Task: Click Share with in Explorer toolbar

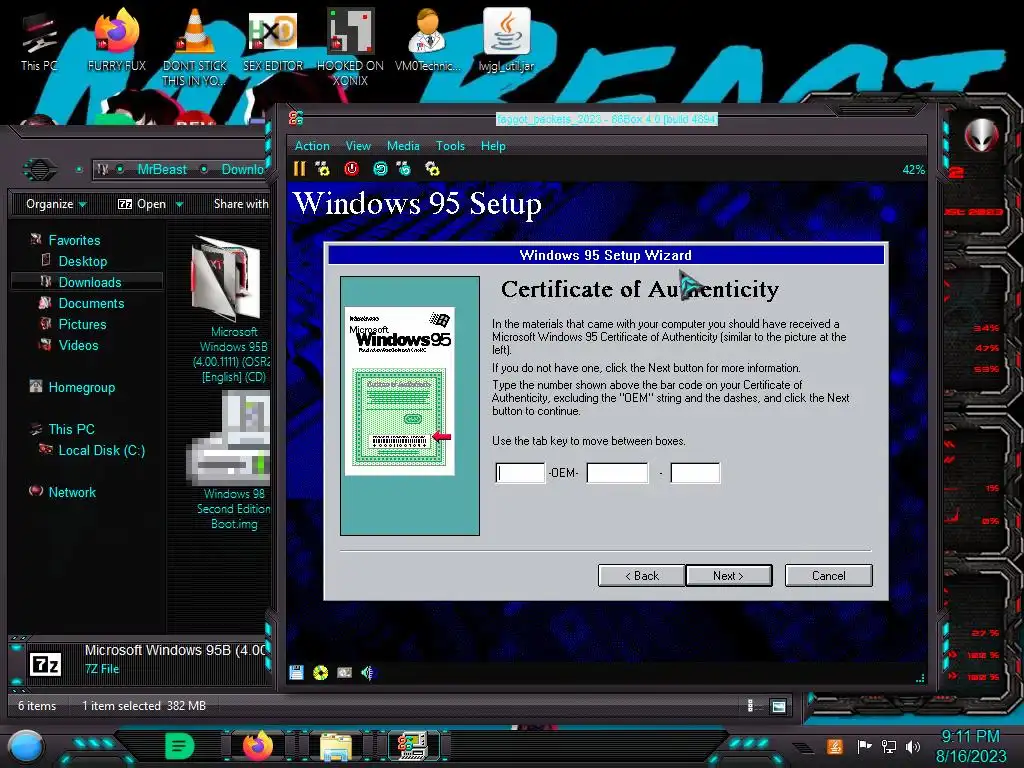Action: pos(241,204)
